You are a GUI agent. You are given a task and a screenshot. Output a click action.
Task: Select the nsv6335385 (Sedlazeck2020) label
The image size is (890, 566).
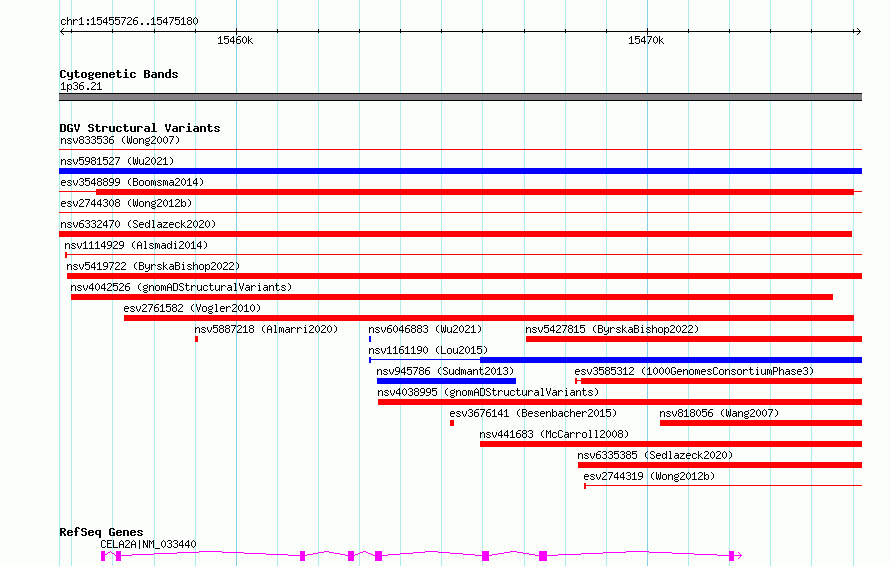(x=655, y=455)
